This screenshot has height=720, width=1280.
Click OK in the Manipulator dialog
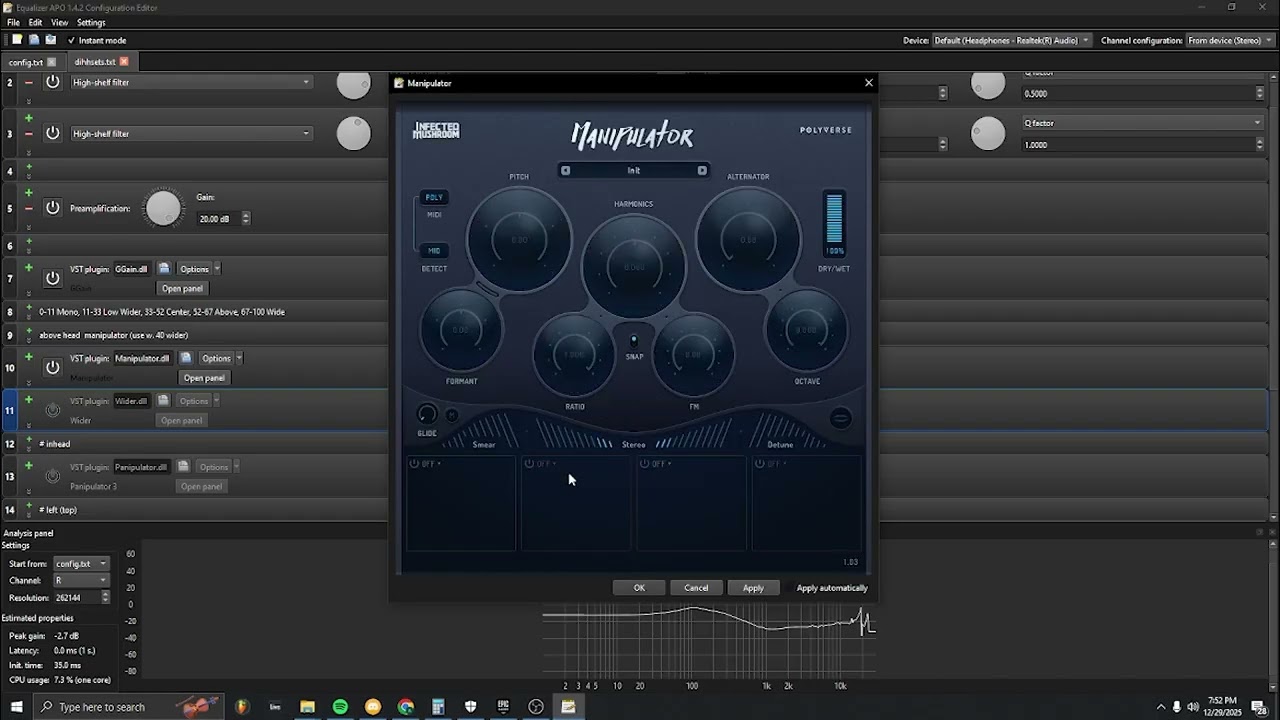pyautogui.click(x=639, y=588)
